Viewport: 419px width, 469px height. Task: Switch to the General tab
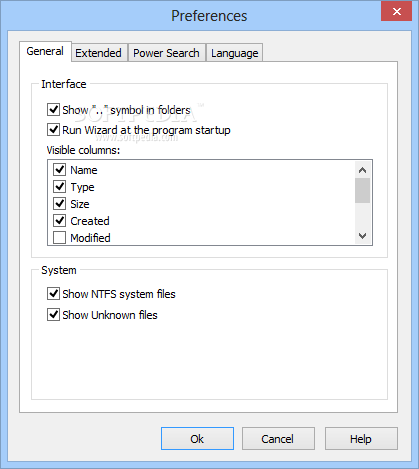click(45, 51)
